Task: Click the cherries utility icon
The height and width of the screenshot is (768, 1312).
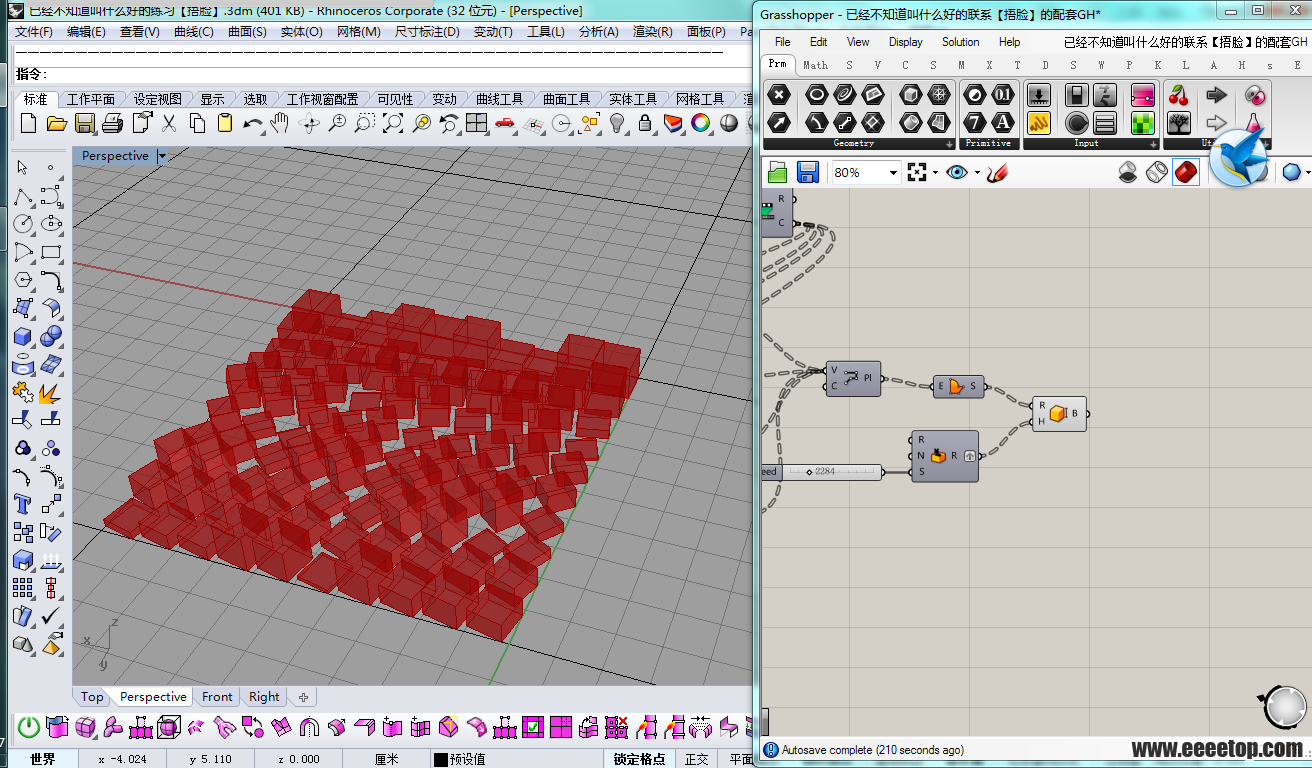Action: (x=1179, y=95)
